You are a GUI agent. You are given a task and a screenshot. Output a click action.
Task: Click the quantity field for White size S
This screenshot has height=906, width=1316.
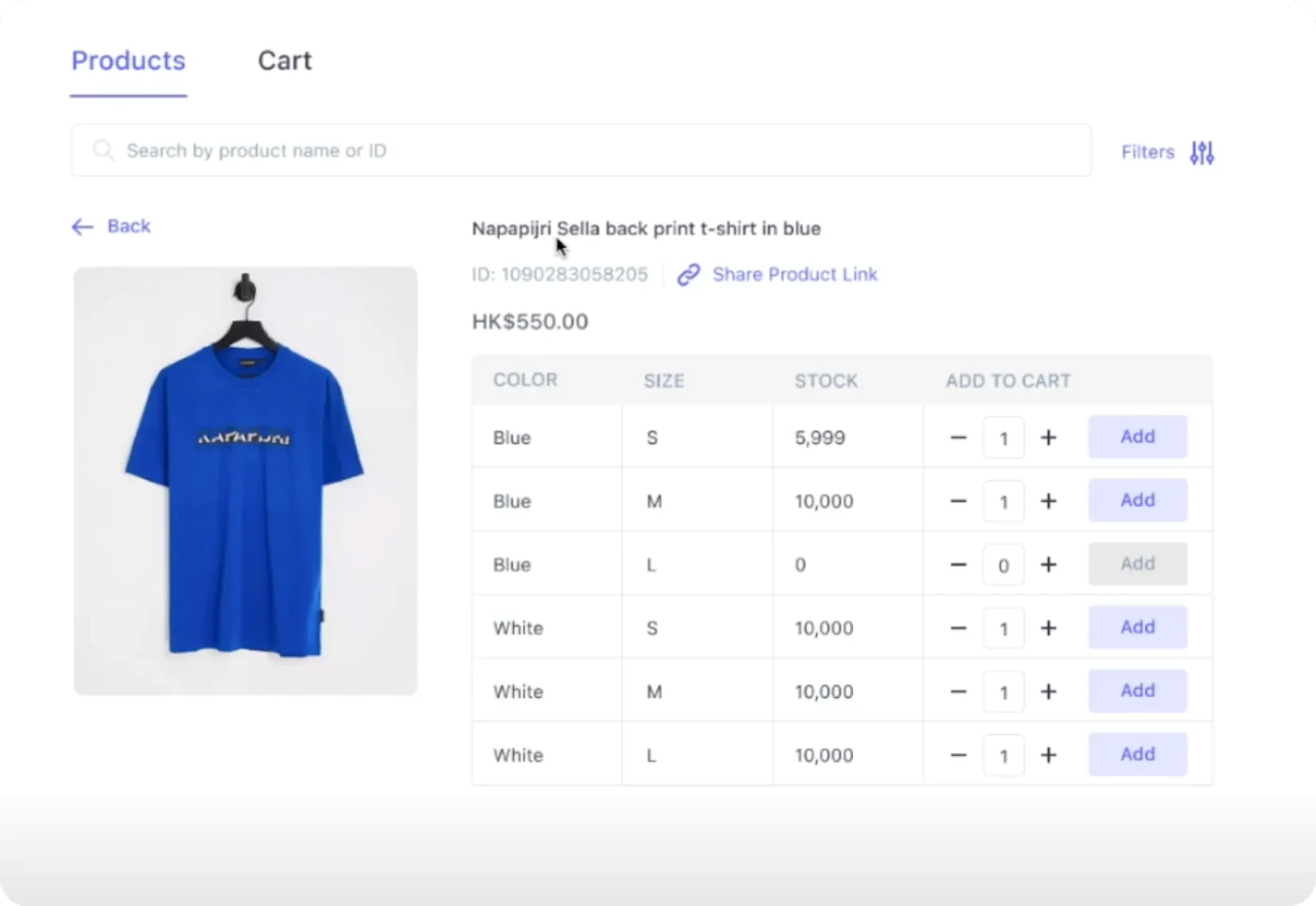point(1003,627)
